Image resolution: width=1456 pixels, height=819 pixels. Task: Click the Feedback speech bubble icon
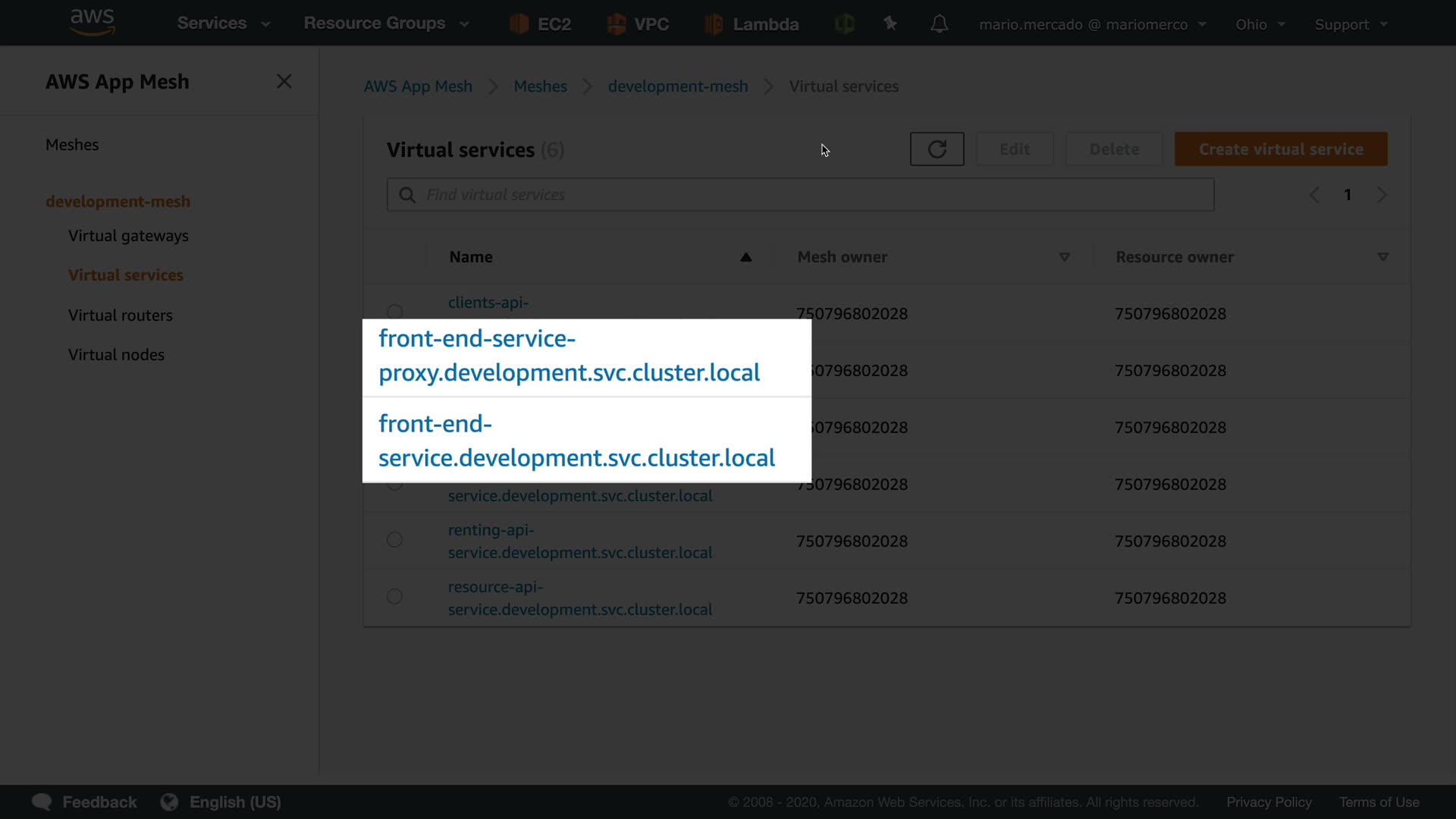(42, 802)
